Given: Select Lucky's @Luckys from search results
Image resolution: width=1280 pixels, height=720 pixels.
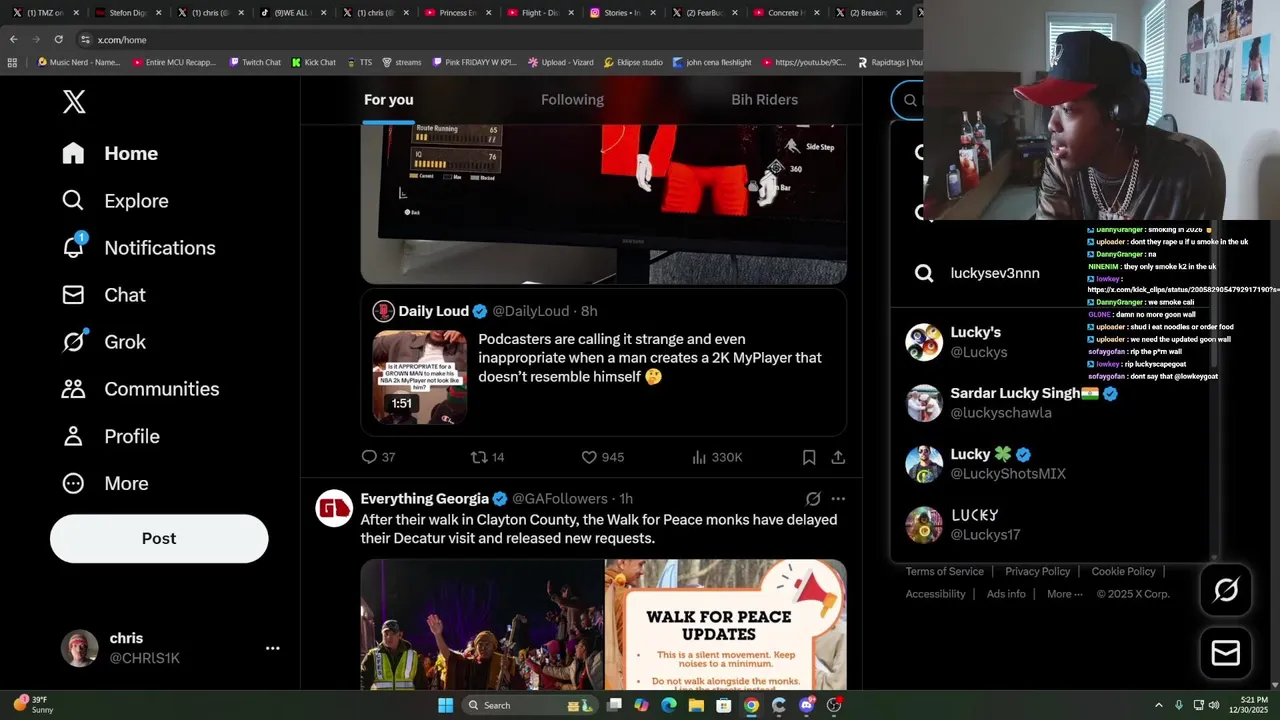Looking at the screenshot, I should click(x=1050, y=342).
